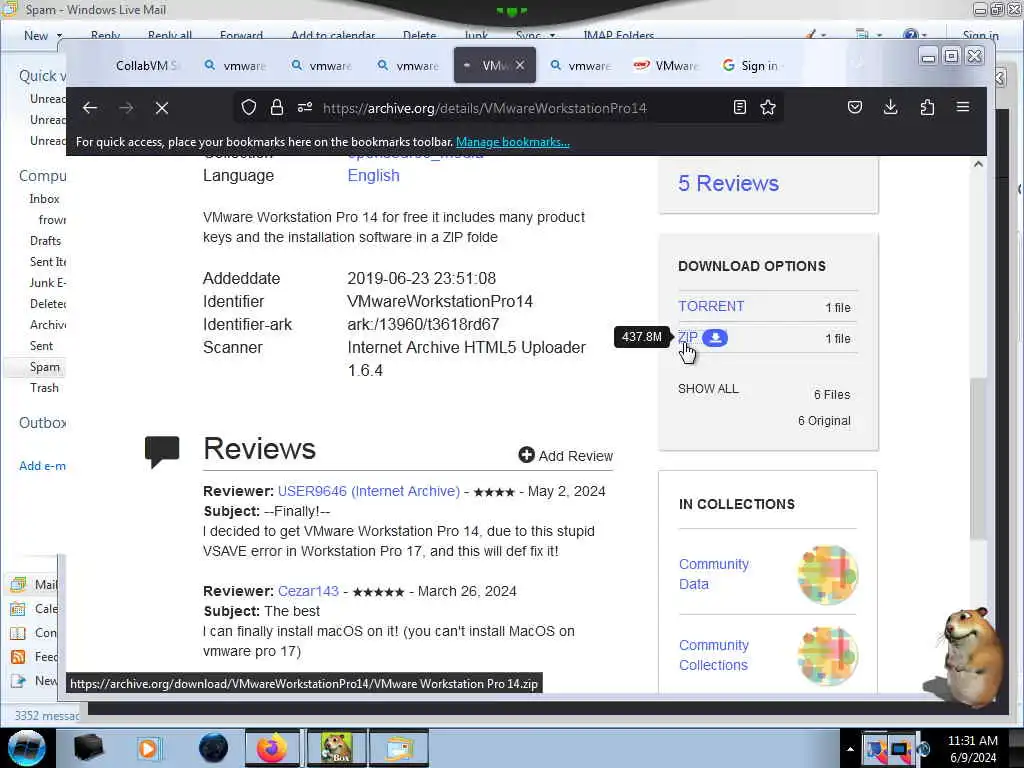Open the 5 Reviews link
The width and height of the screenshot is (1024, 768).
[x=728, y=184]
